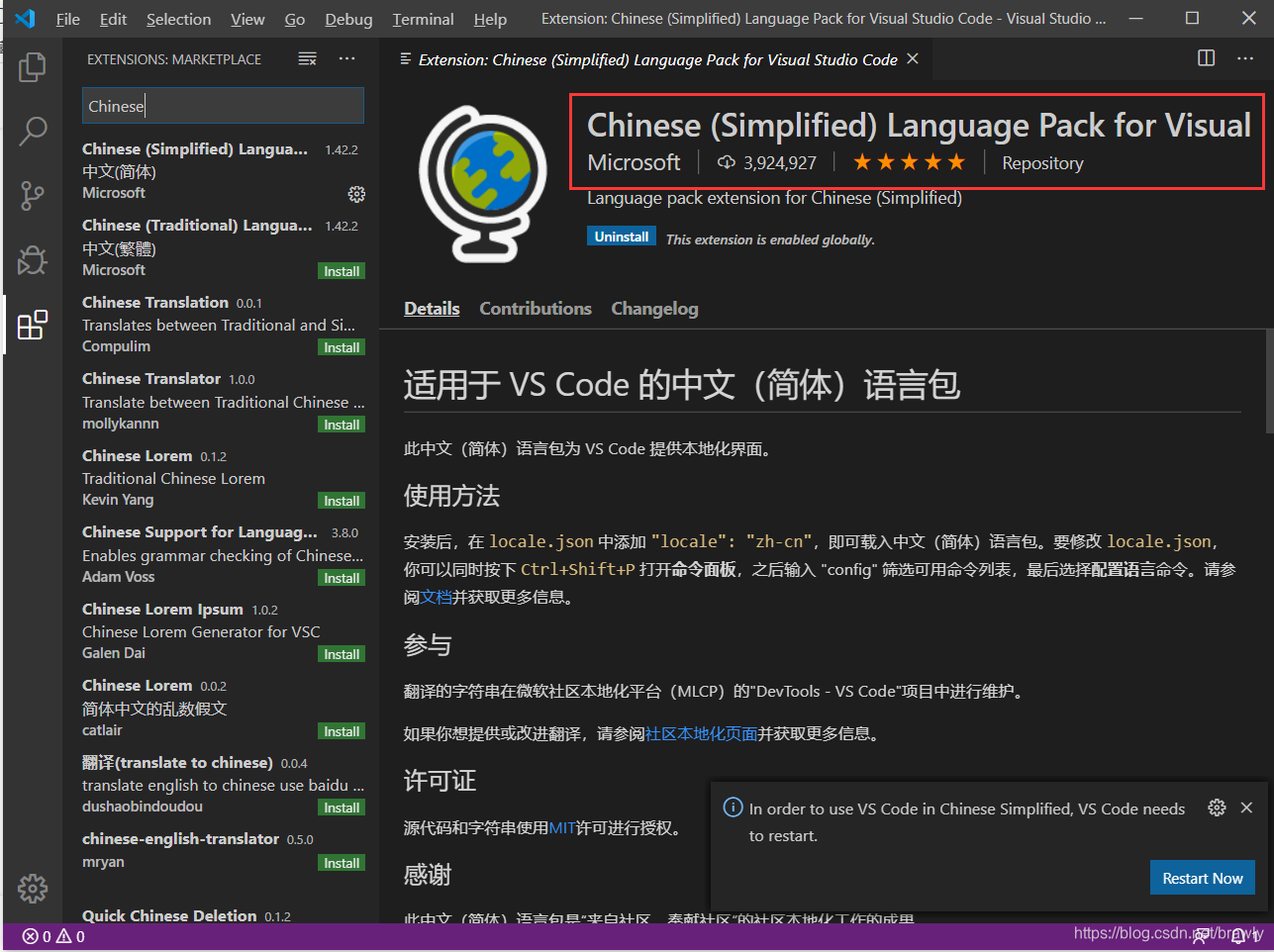This screenshot has height=952, width=1274.
Task: Open editor more actions ellipsis
Action: [1245, 58]
